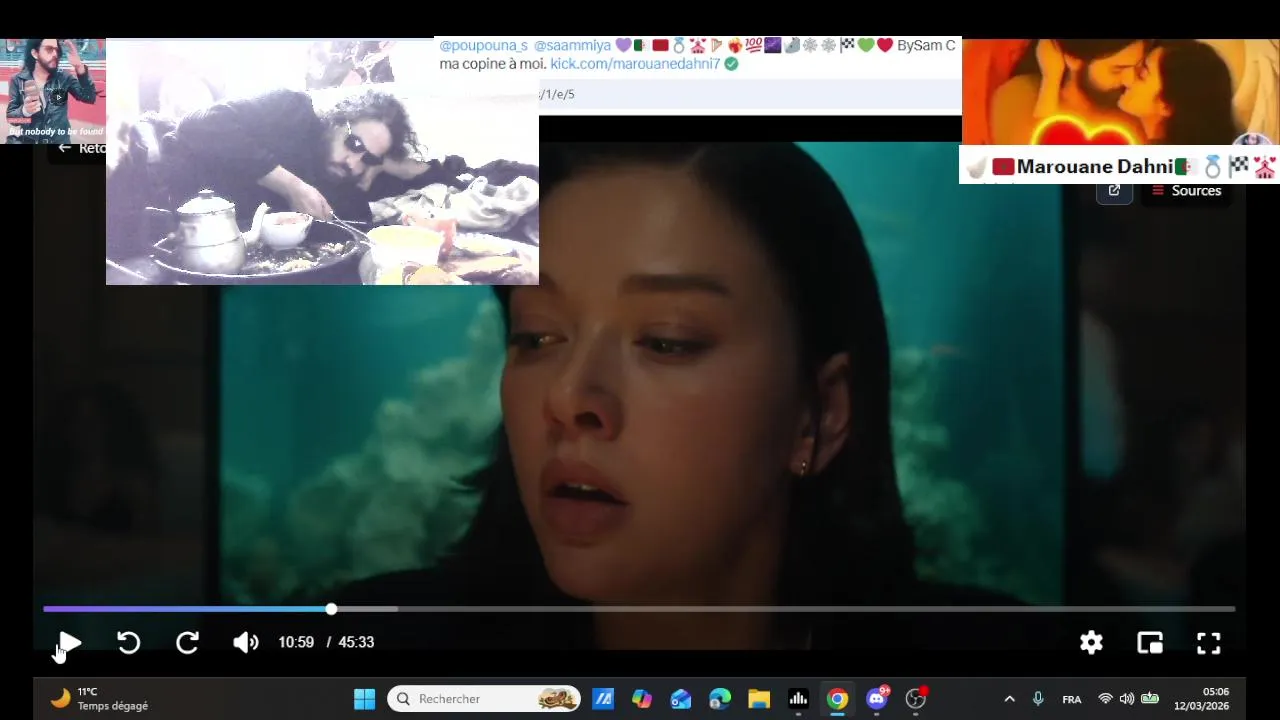Open the Wi-Fi network tray icon
The height and width of the screenshot is (720, 1280).
click(x=1105, y=699)
